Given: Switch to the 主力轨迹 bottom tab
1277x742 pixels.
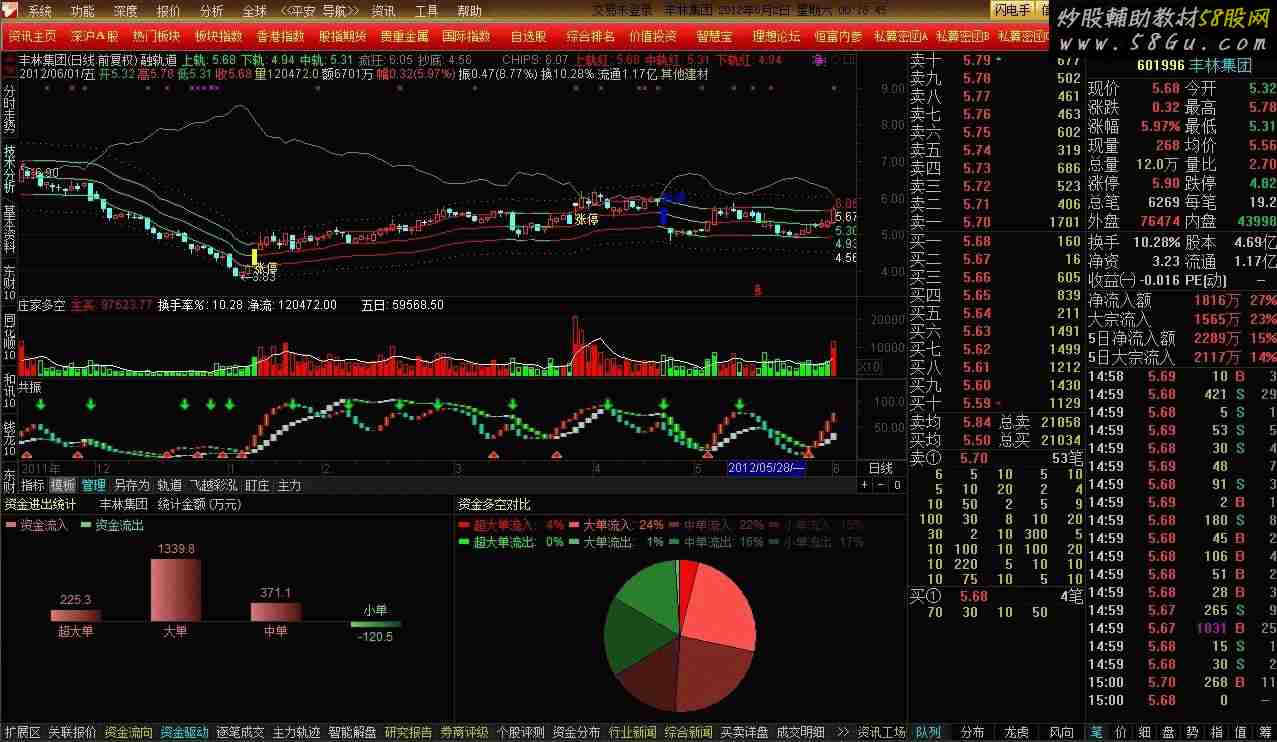Looking at the screenshot, I should 297,732.
